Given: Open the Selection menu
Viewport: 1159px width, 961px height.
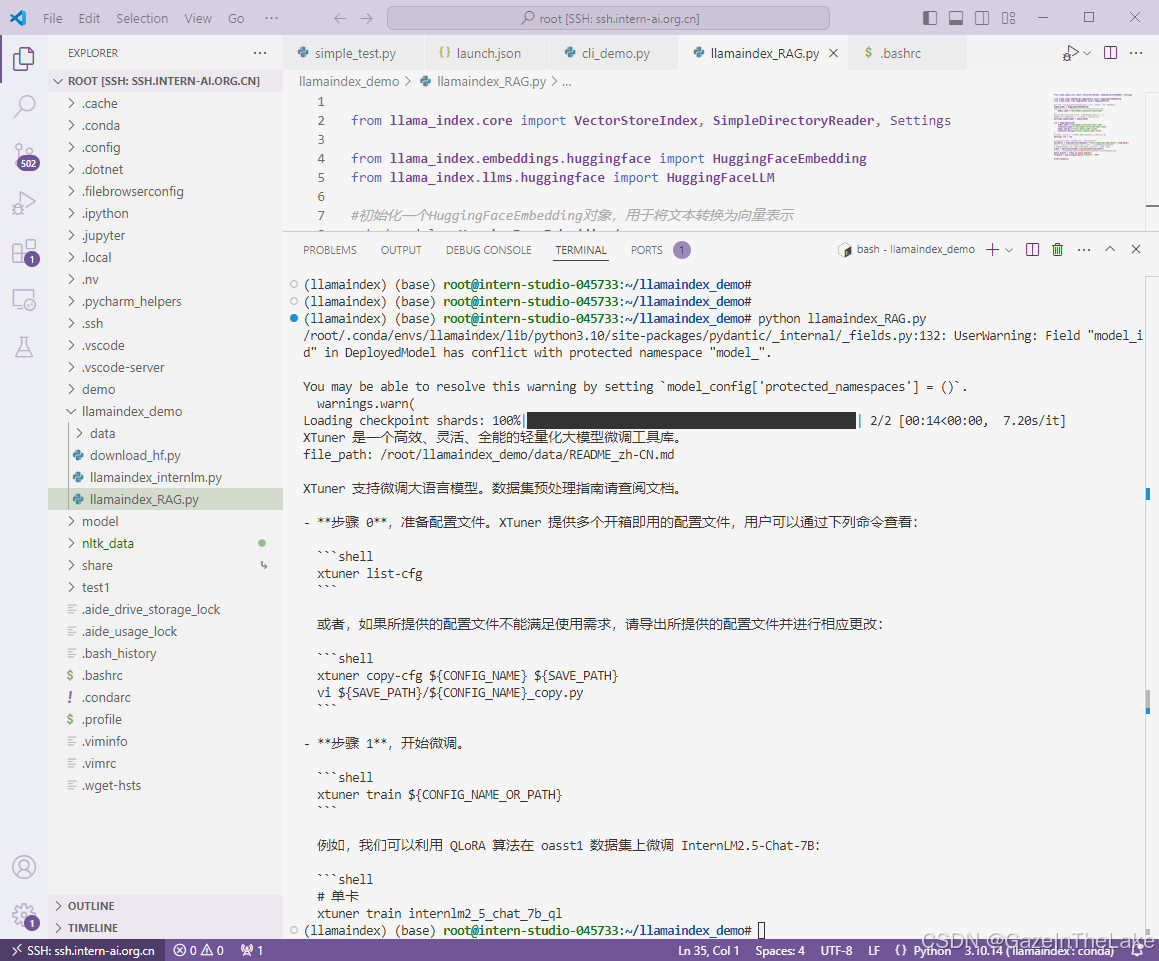Looking at the screenshot, I should [141, 17].
